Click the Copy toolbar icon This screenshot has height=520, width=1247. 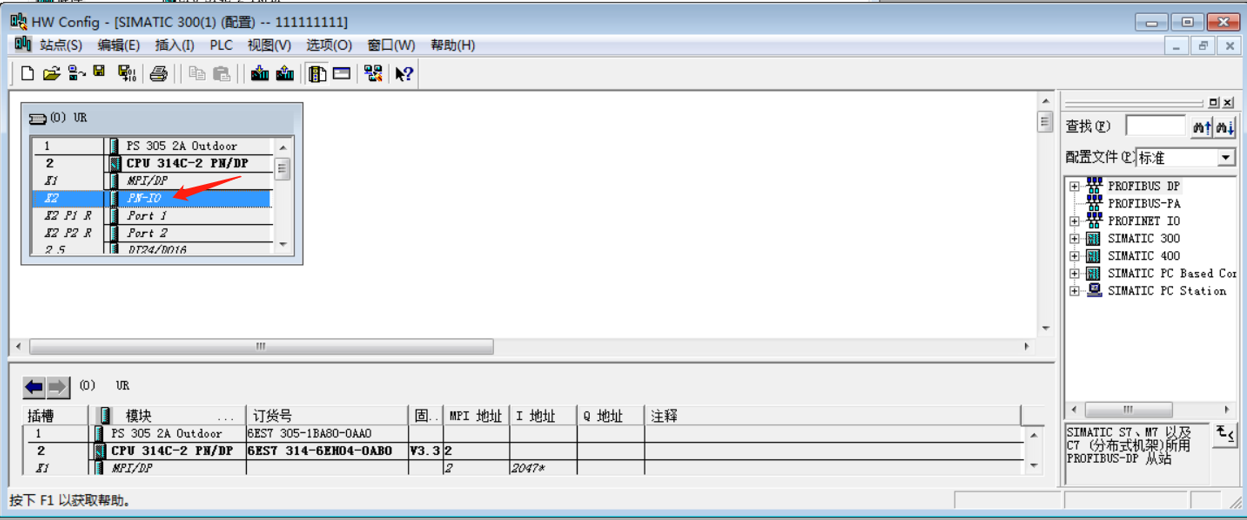pos(197,73)
